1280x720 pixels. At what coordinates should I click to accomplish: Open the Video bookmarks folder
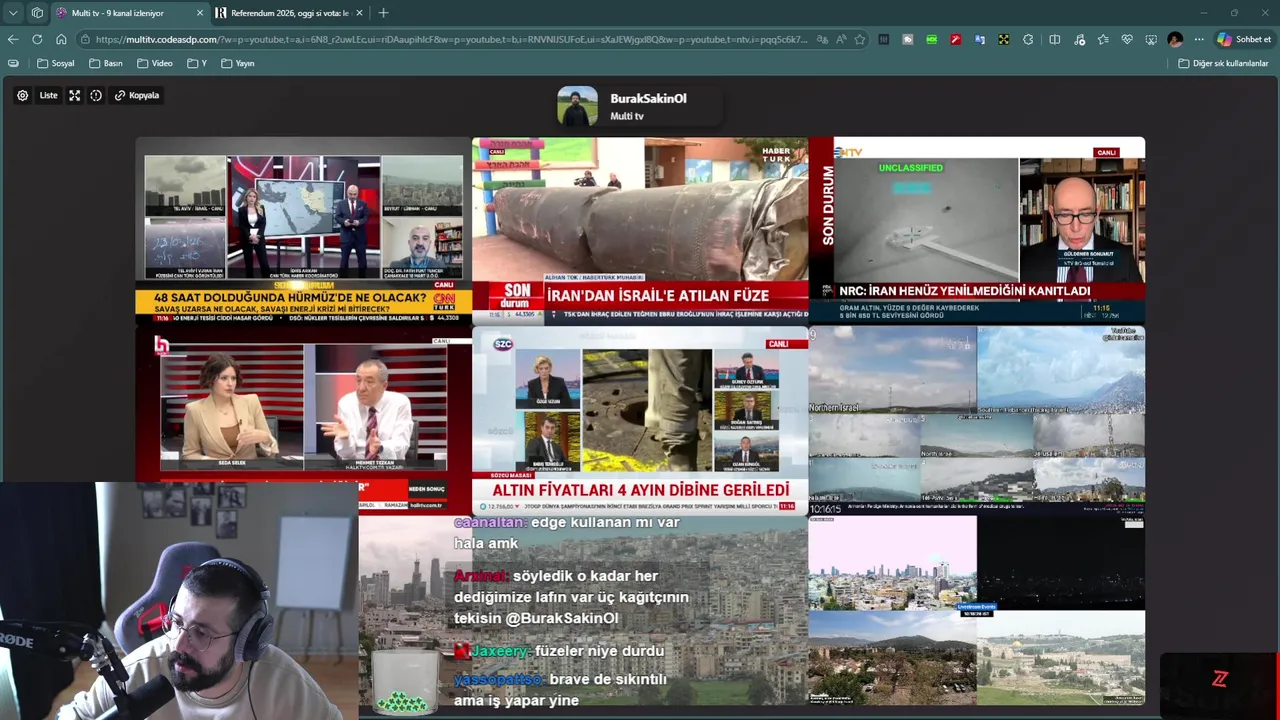155,63
